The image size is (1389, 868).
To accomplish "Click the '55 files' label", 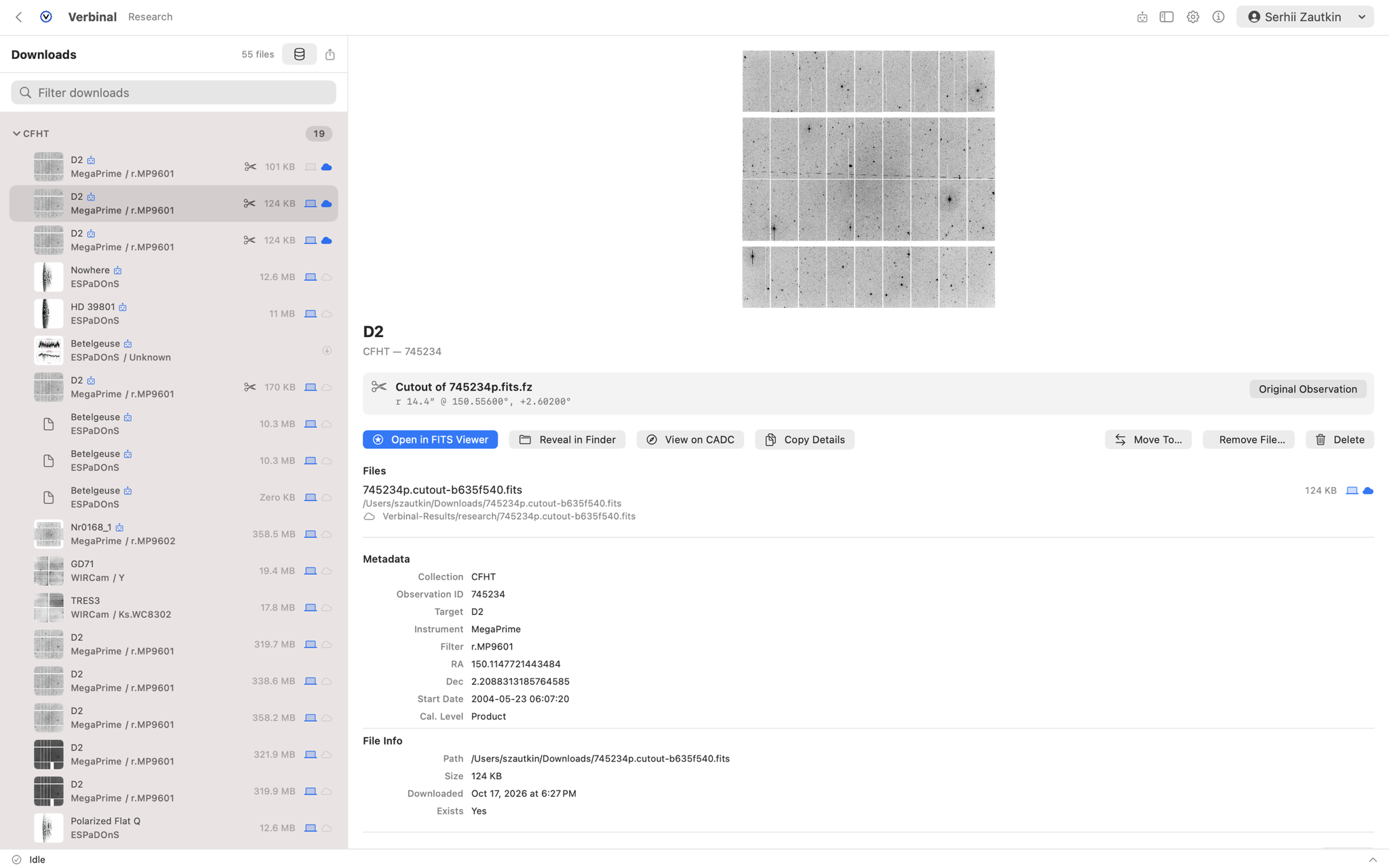I will 258,54.
